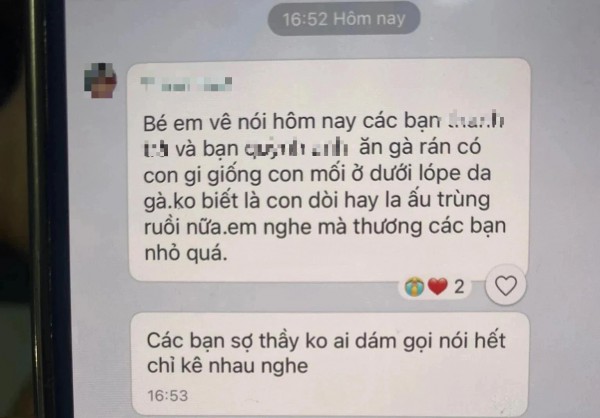Open the crying face emoji reaction
The width and height of the screenshot is (600, 418).
[x=415, y=286]
